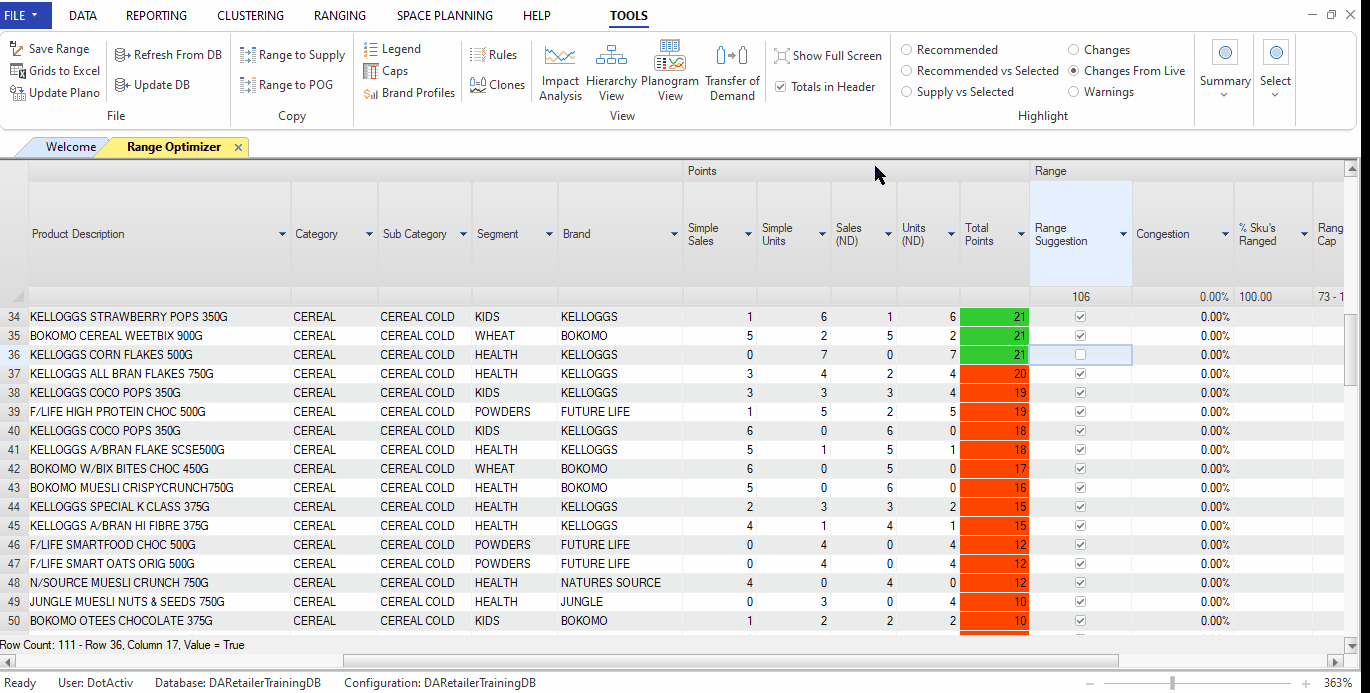Open the FILE menu
The height and width of the screenshot is (693, 1370).
24,15
